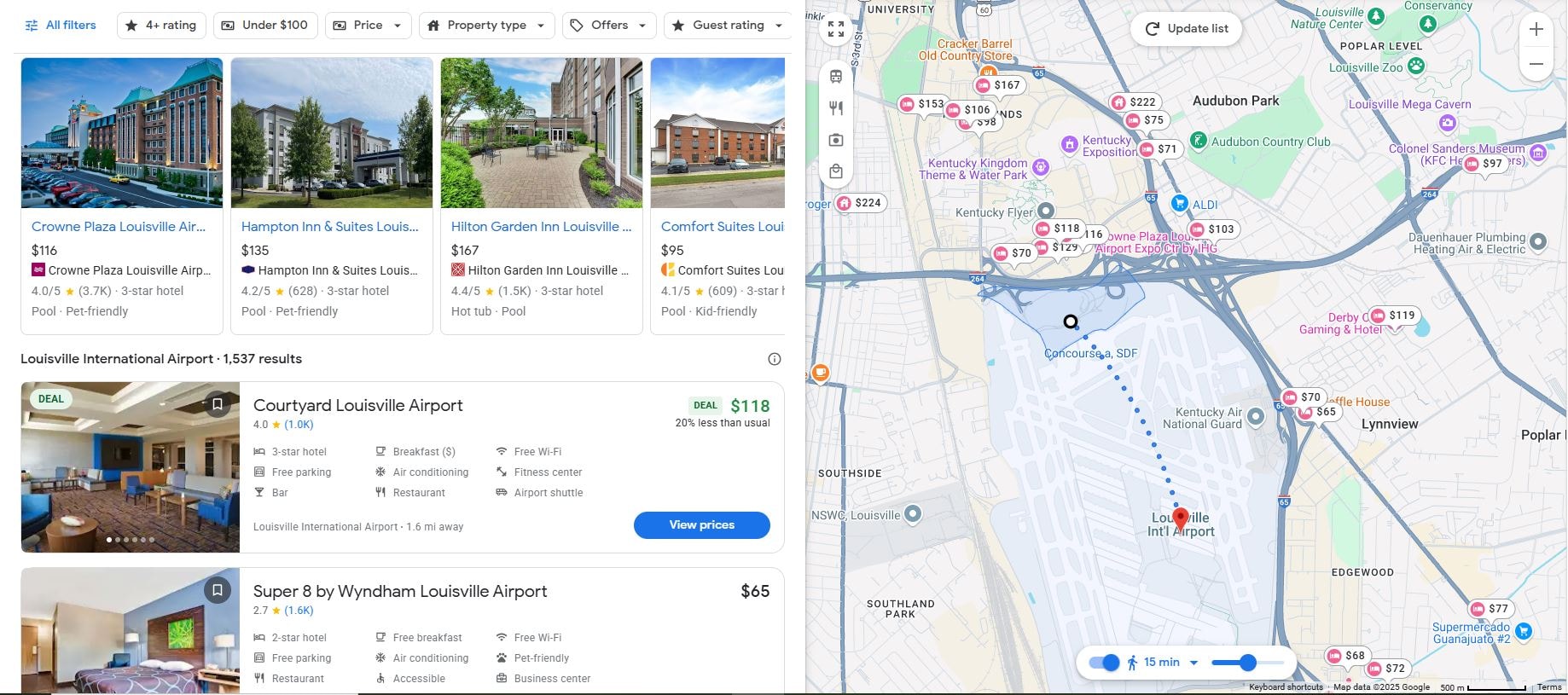1568x695 pixels.
Task: Adjust the walking distance slider handle
Action: [1248, 663]
